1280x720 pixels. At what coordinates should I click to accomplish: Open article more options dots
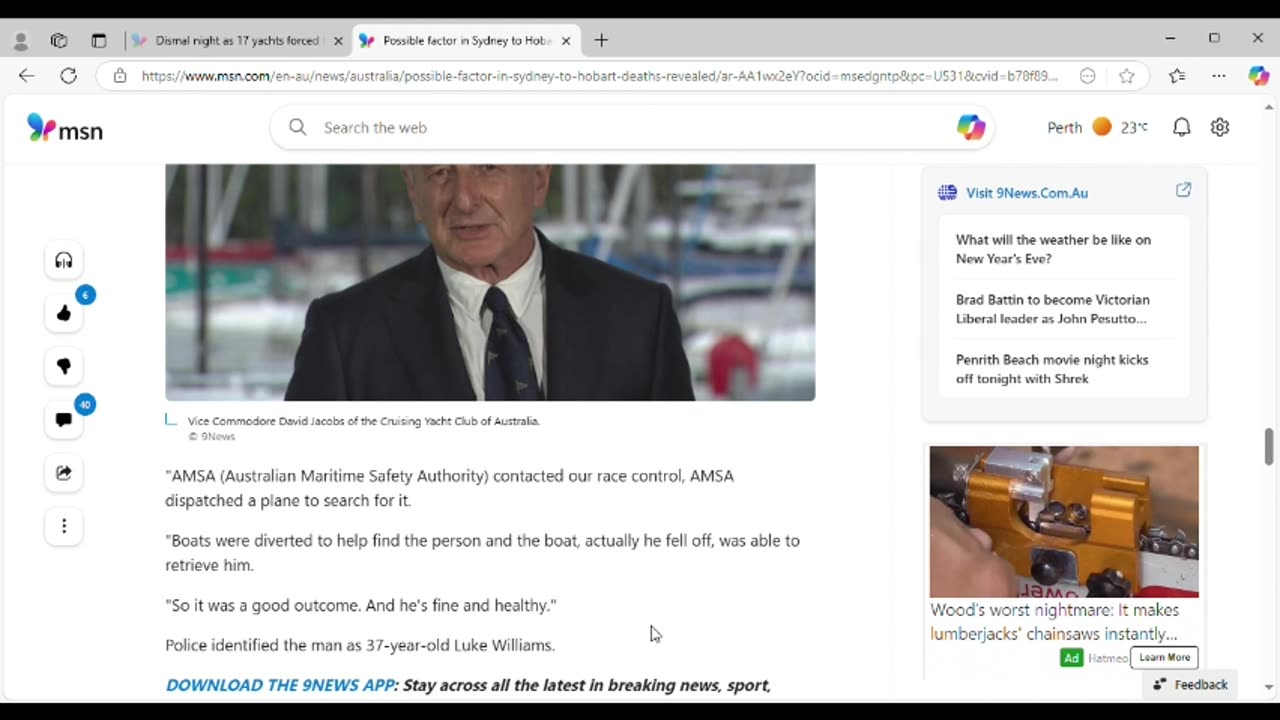[64, 526]
